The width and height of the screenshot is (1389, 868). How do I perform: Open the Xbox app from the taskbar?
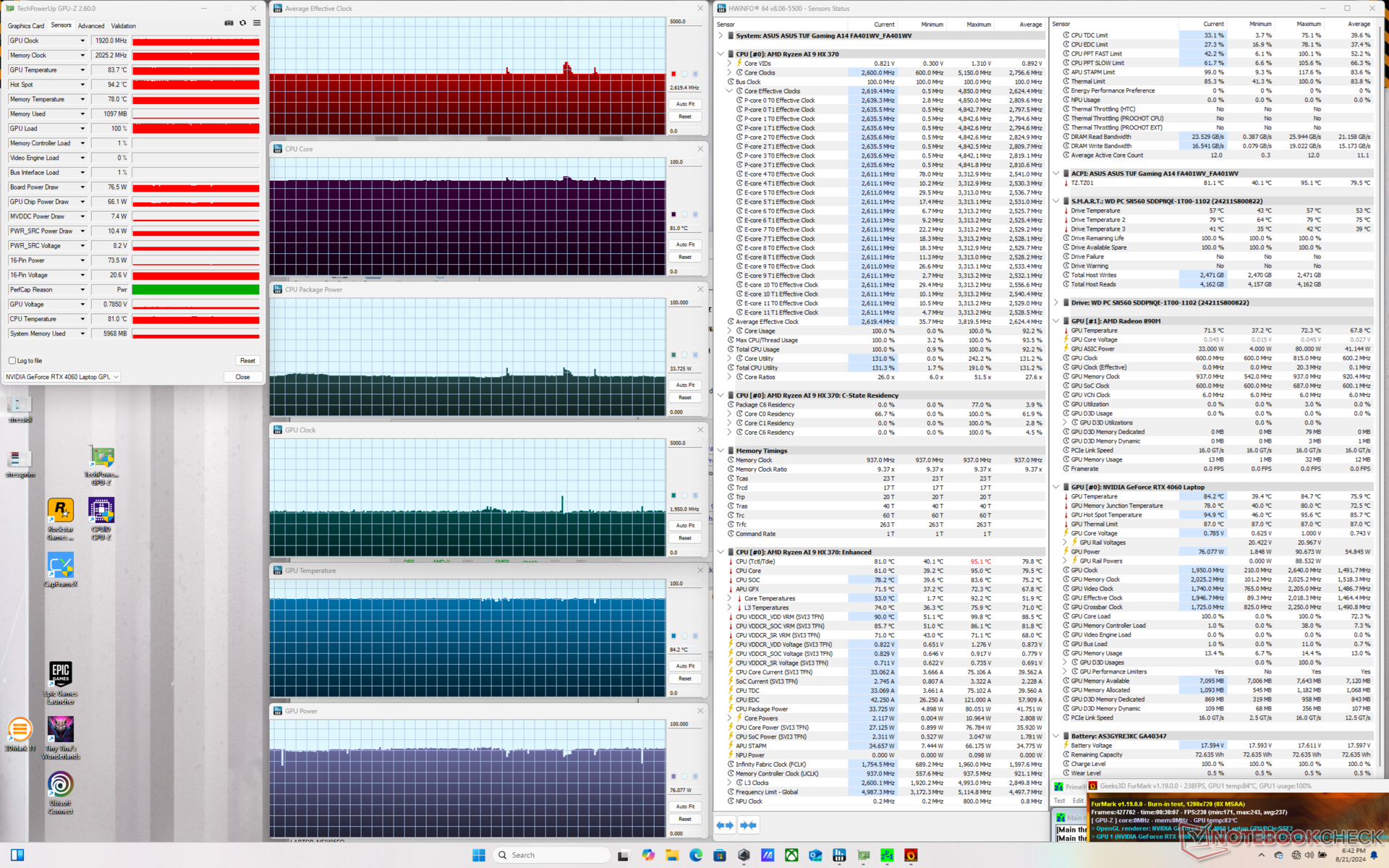pyautogui.click(x=791, y=855)
